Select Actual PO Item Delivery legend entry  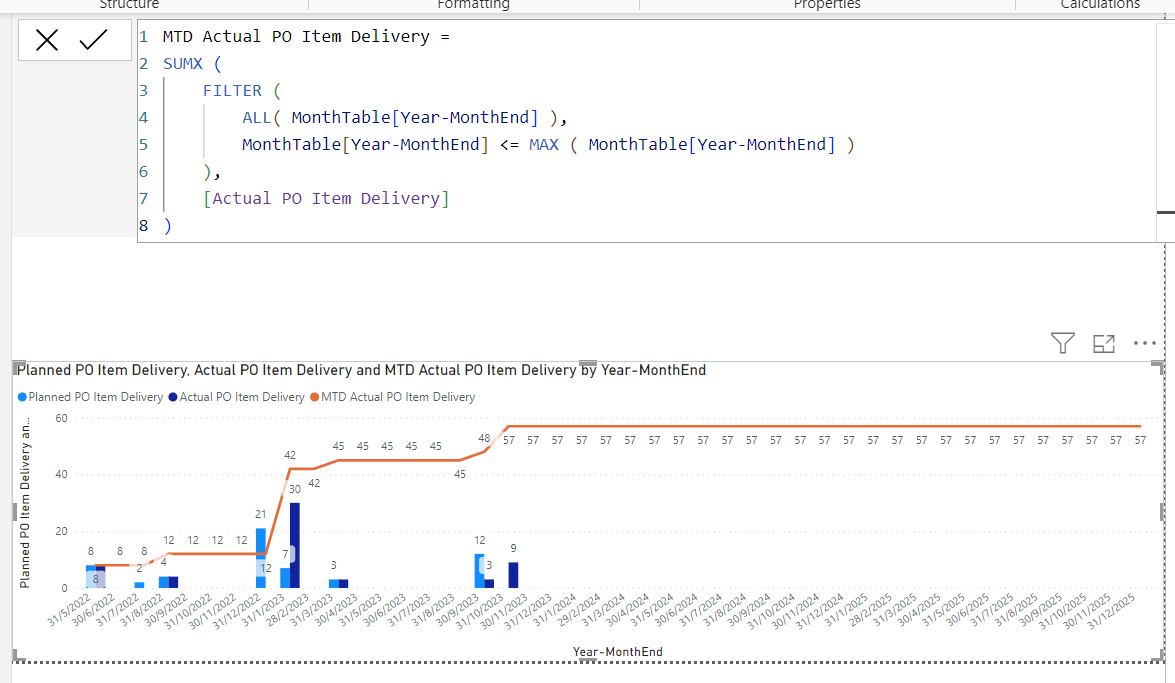pos(237,397)
